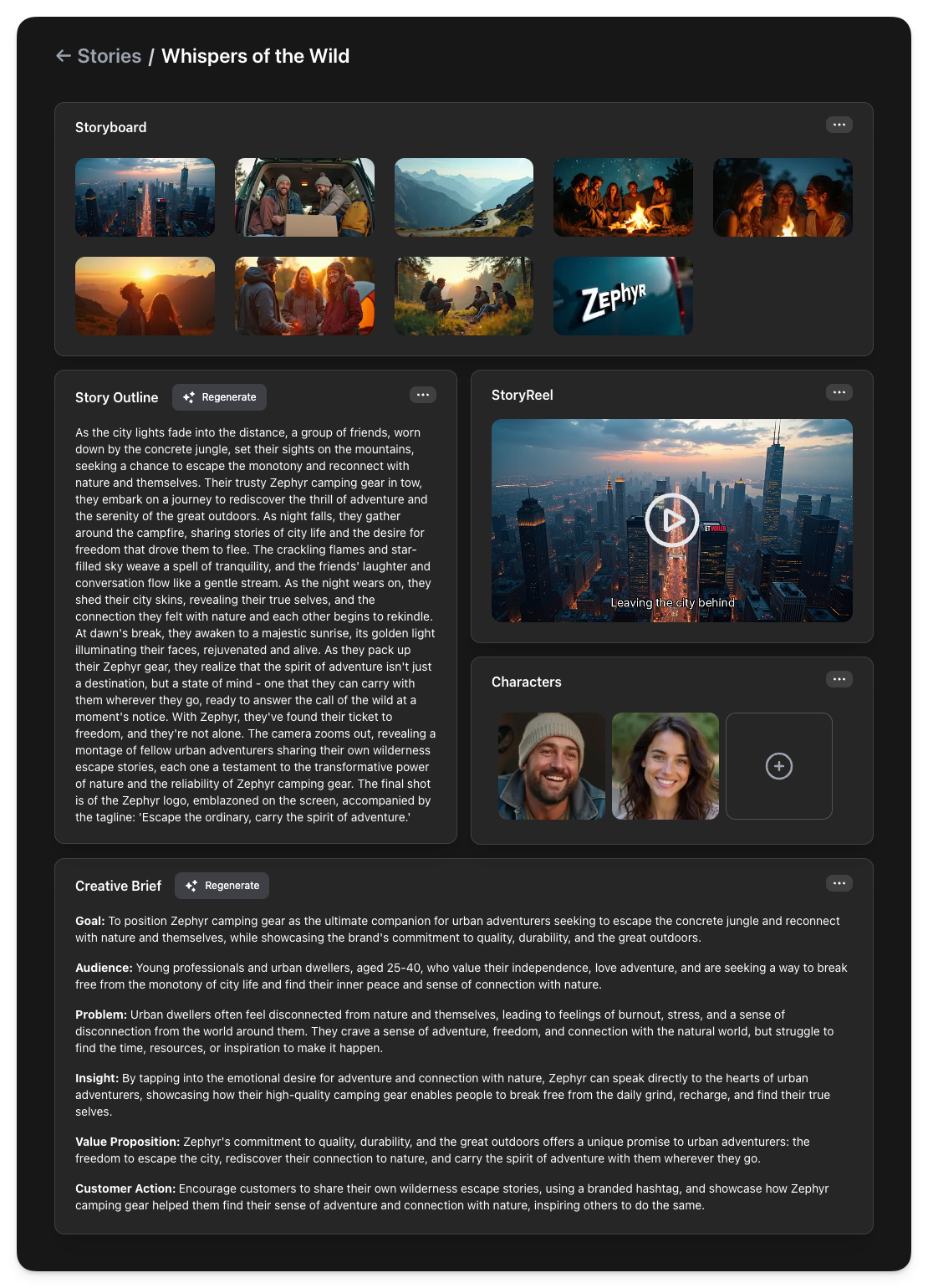Screen dimensions: 928x1288
Task: Open the Characters panel more options menu
Action: (839, 679)
